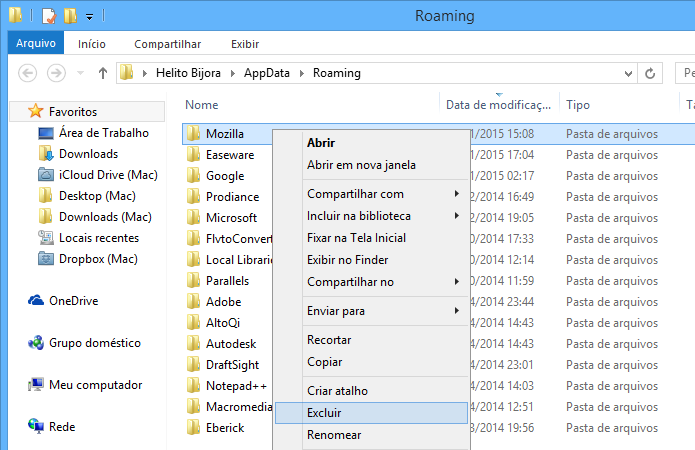Switch to the Compartilhar ribbon tab

tap(168, 44)
